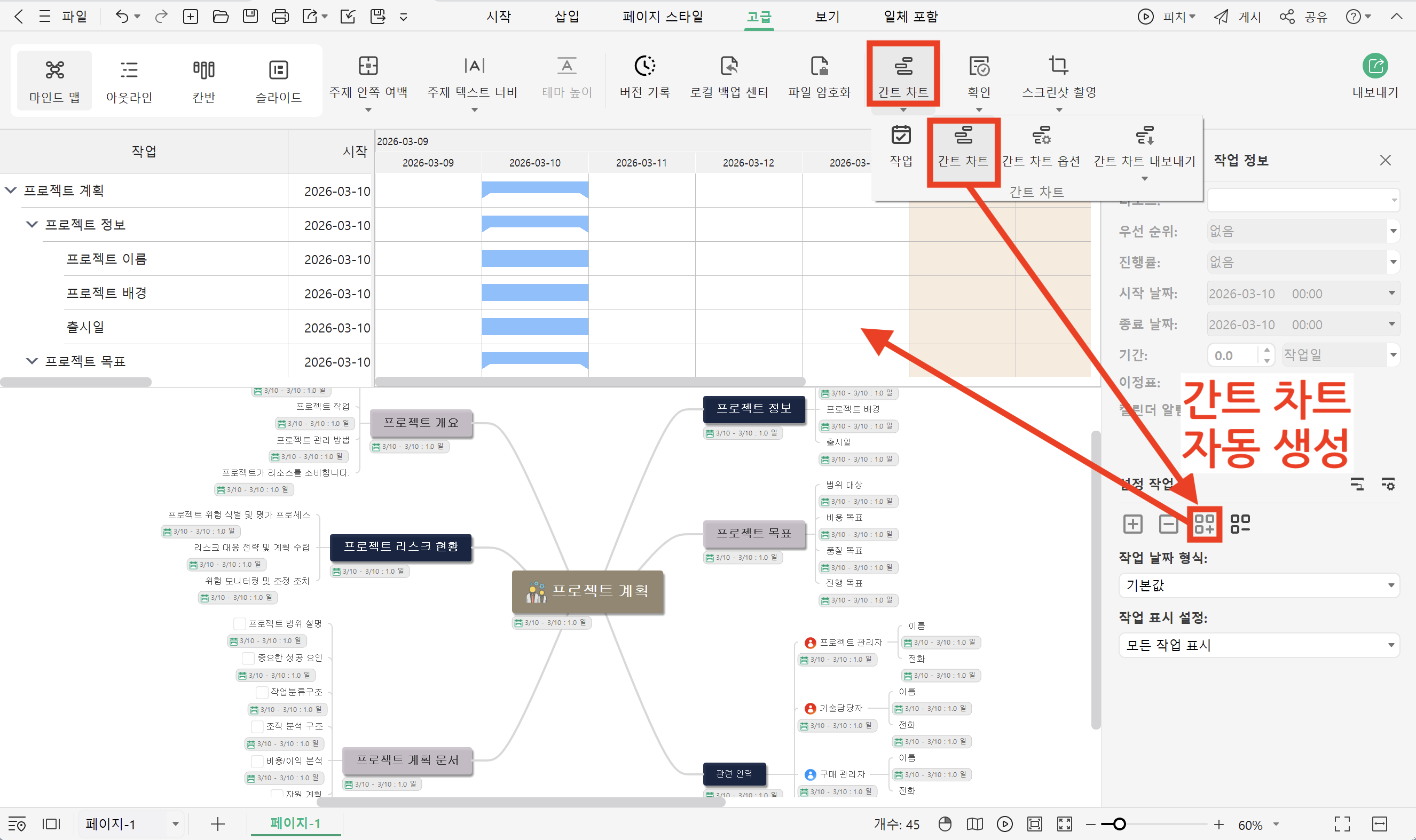Check the 중요한 성공 요인 checkbox

248,657
